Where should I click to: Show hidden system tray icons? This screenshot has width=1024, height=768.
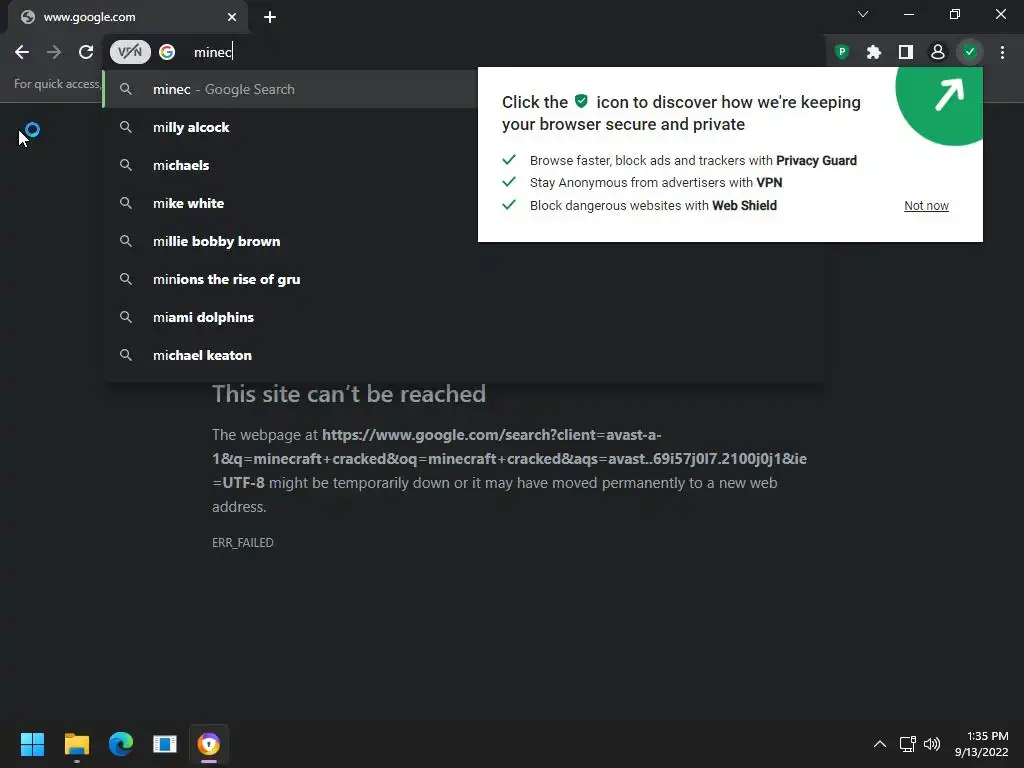[x=880, y=744]
